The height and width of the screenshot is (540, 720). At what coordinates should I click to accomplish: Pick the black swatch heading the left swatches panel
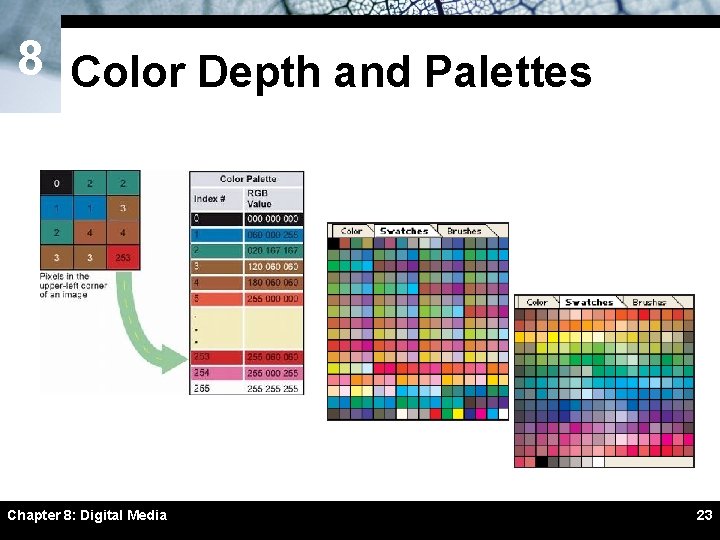(333, 243)
